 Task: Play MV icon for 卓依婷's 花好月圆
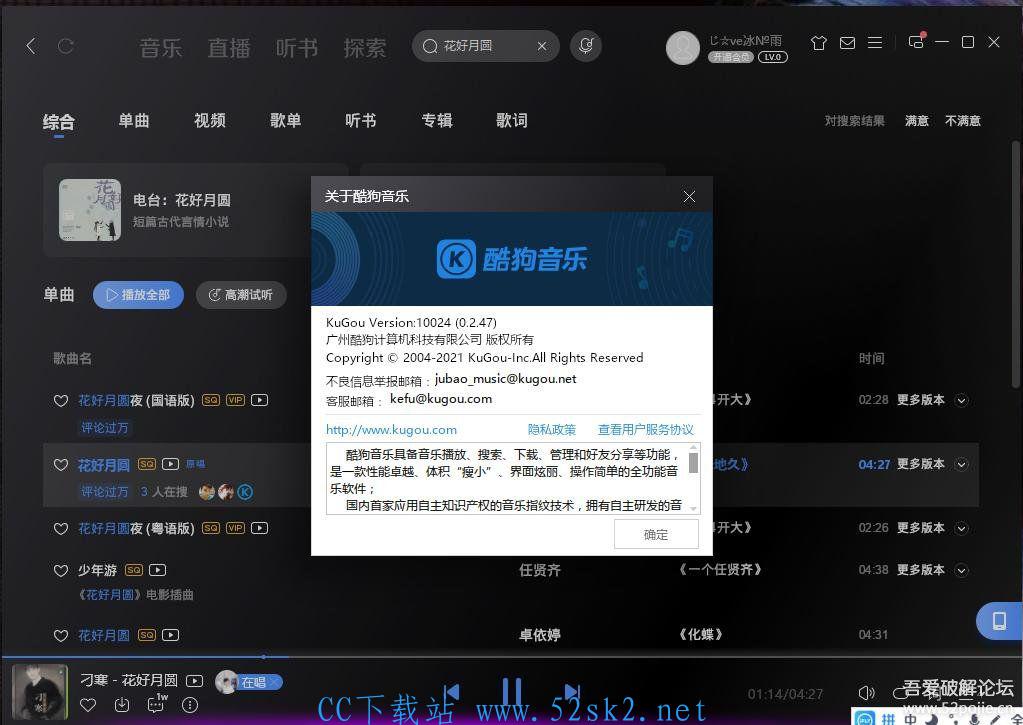[170, 634]
